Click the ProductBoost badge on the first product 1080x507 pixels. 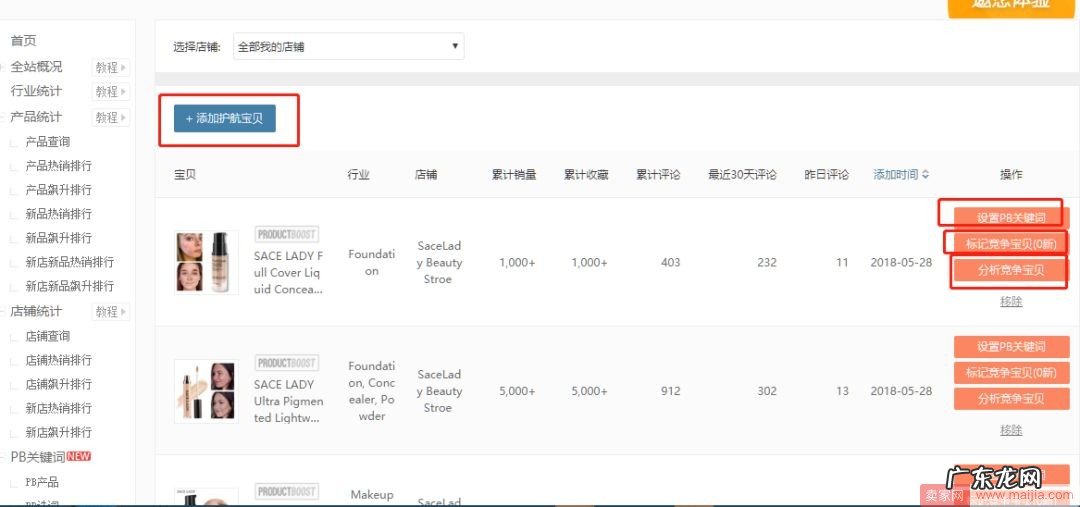tap(286, 234)
